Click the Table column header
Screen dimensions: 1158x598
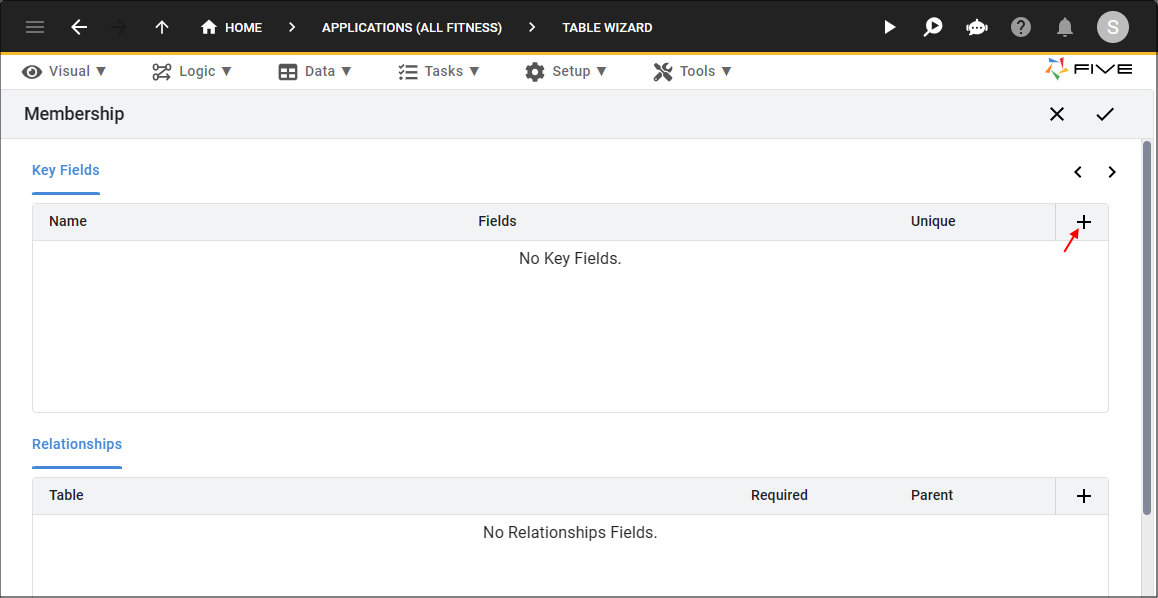66,495
